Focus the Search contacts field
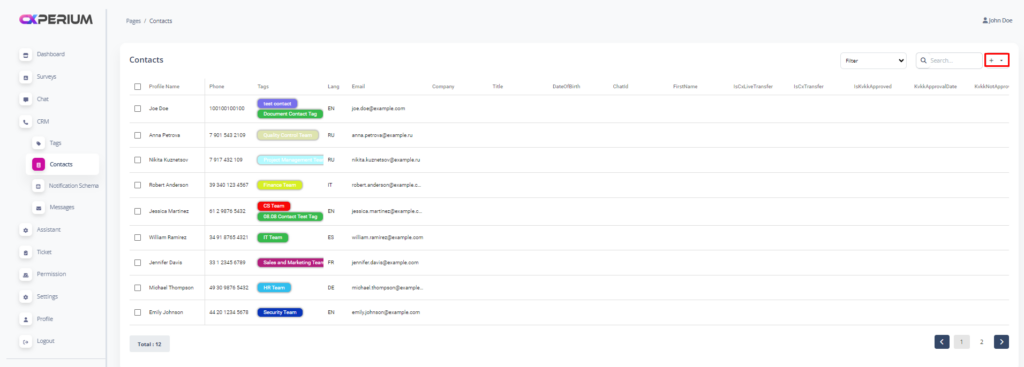Image resolution: width=1024 pixels, height=367 pixels. tap(949, 60)
